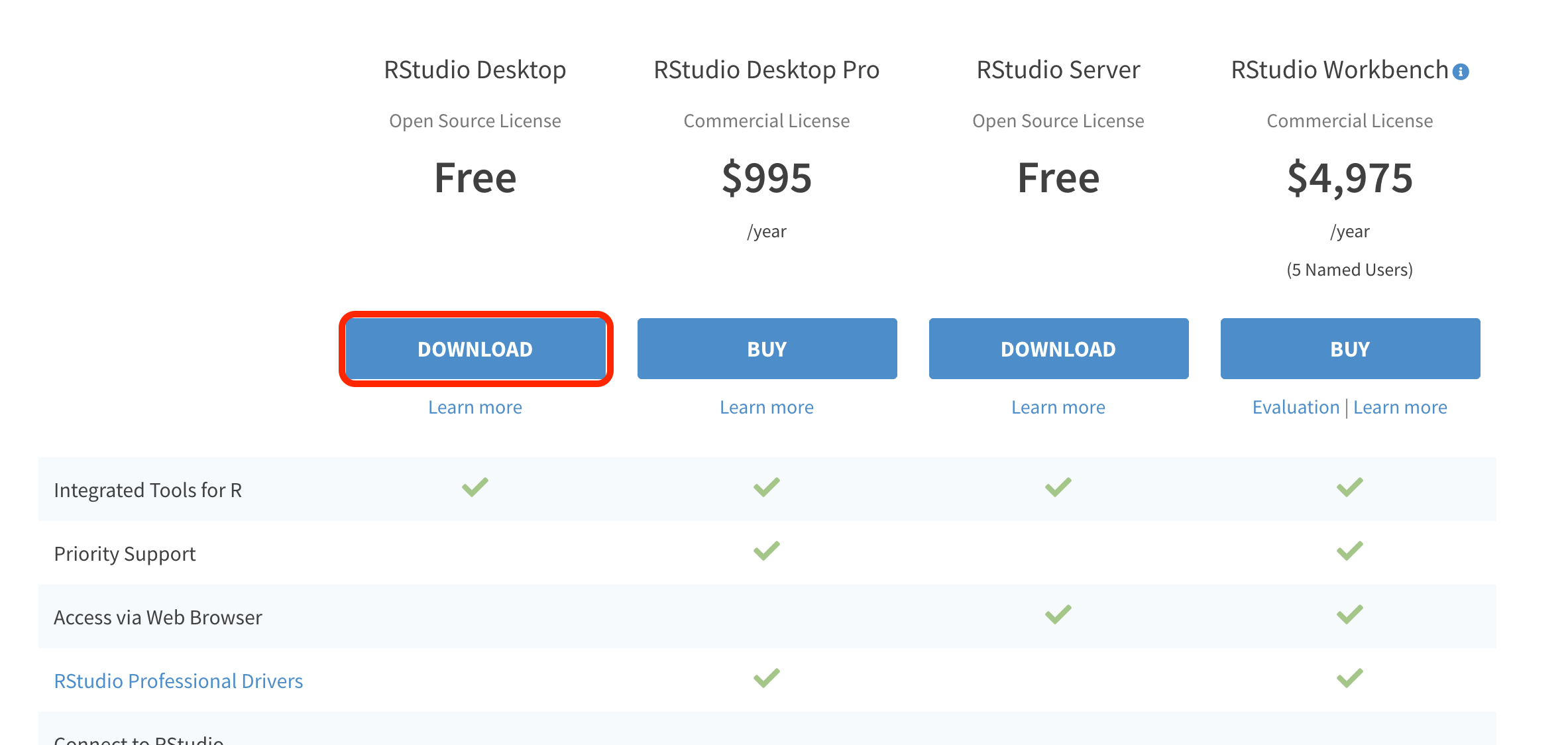This screenshot has height=745, width=1568.
Task: Open Learn more under RStudio Desktop
Action: pyautogui.click(x=475, y=407)
